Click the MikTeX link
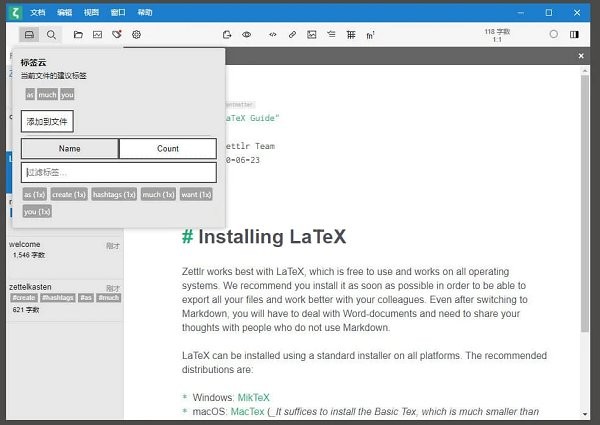 pyautogui.click(x=253, y=397)
